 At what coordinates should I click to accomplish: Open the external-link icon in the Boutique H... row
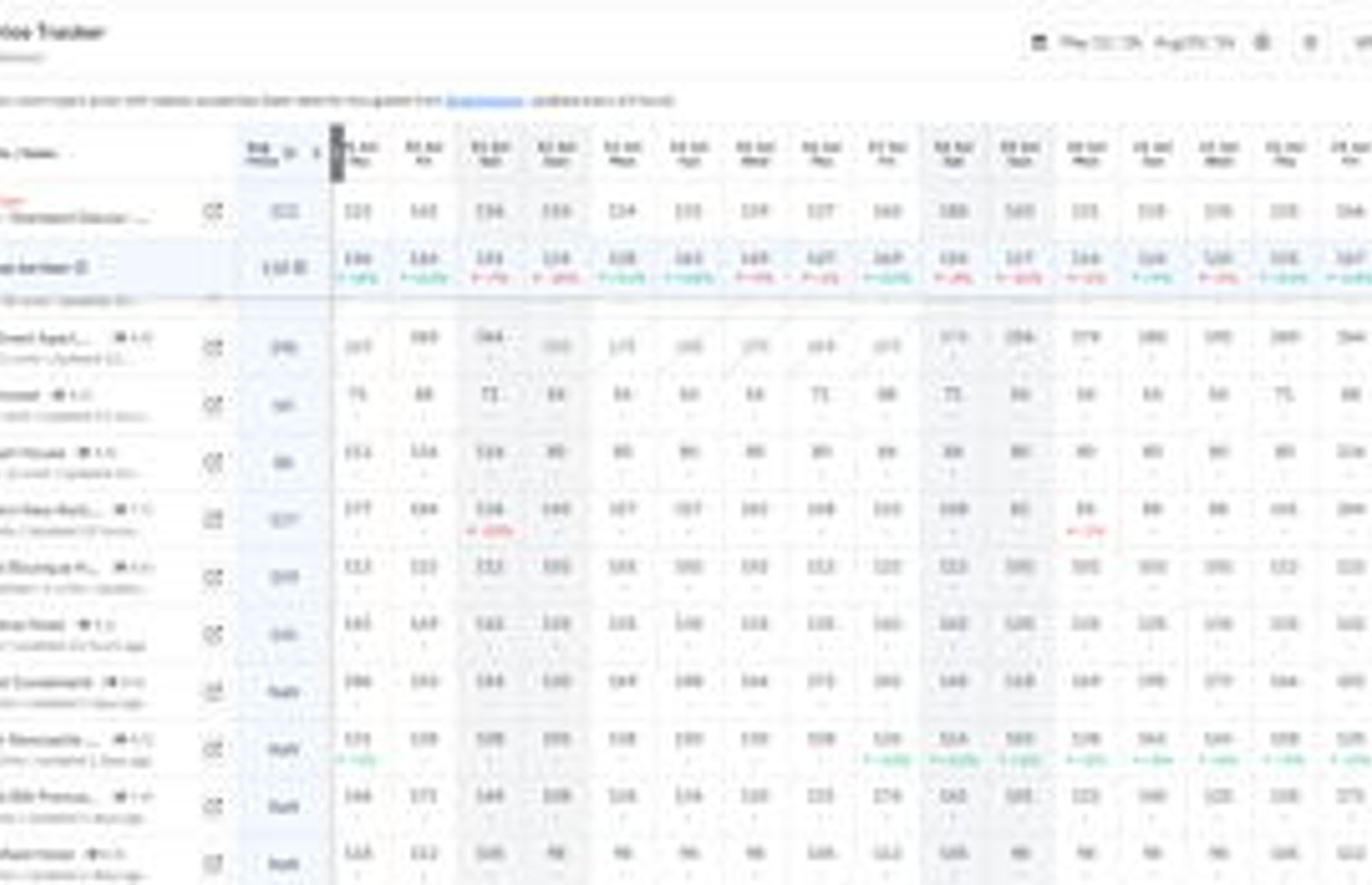pyautogui.click(x=213, y=577)
